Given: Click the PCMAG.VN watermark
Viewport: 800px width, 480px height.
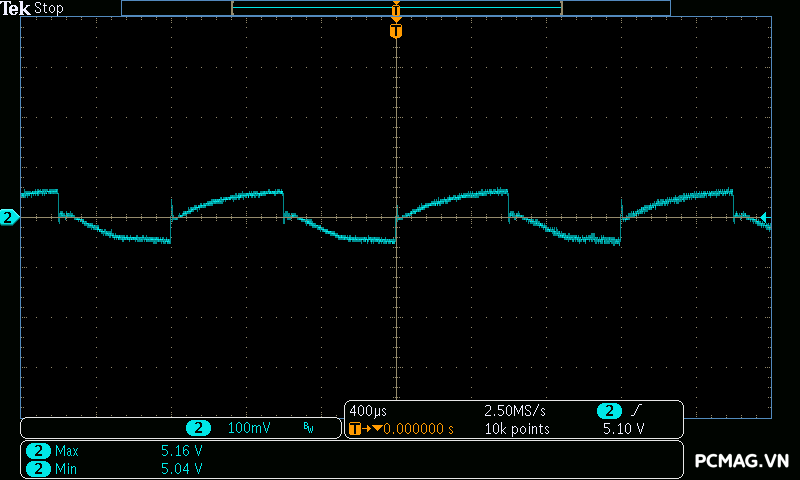Looking at the screenshot, I should 743,460.
